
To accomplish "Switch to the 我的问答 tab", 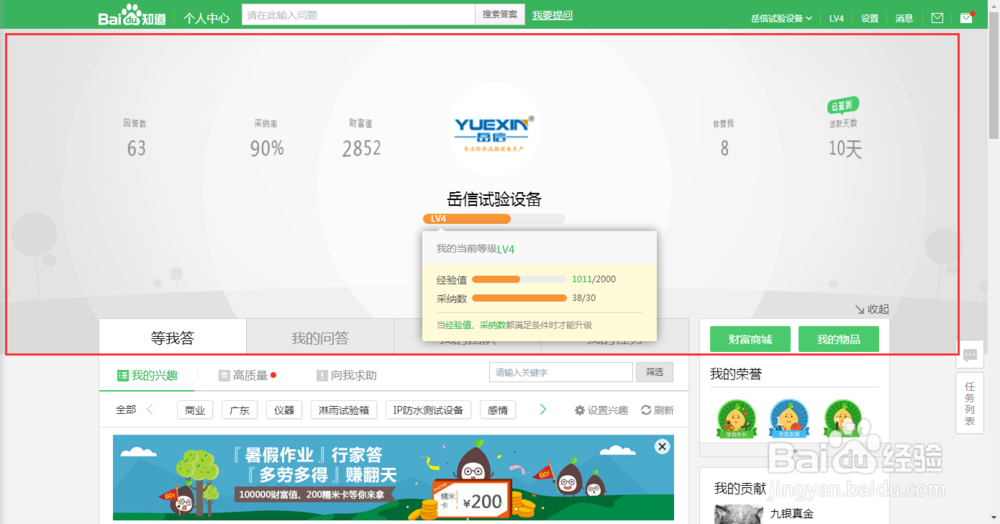I will tap(320, 337).
